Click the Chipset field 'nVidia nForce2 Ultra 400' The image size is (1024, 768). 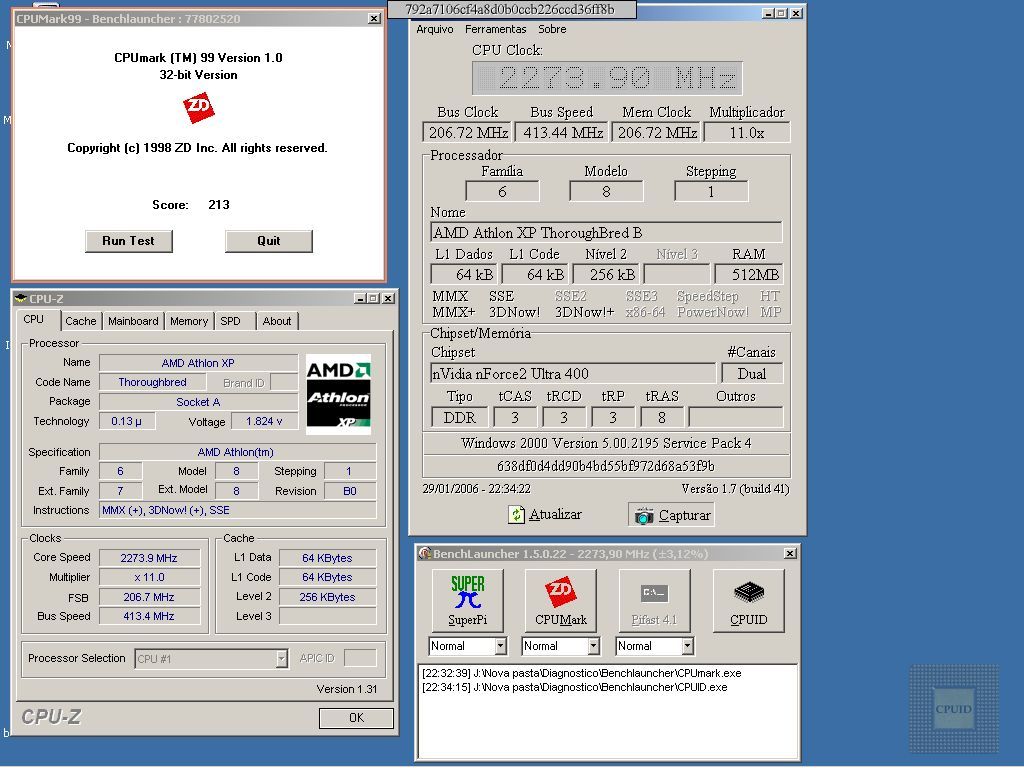(x=573, y=374)
